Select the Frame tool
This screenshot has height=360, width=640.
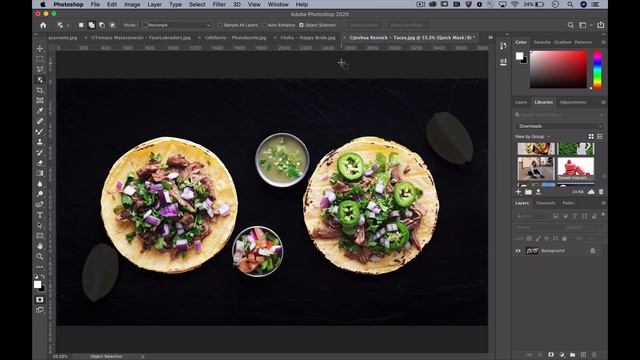pyautogui.click(x=40, y=100)
